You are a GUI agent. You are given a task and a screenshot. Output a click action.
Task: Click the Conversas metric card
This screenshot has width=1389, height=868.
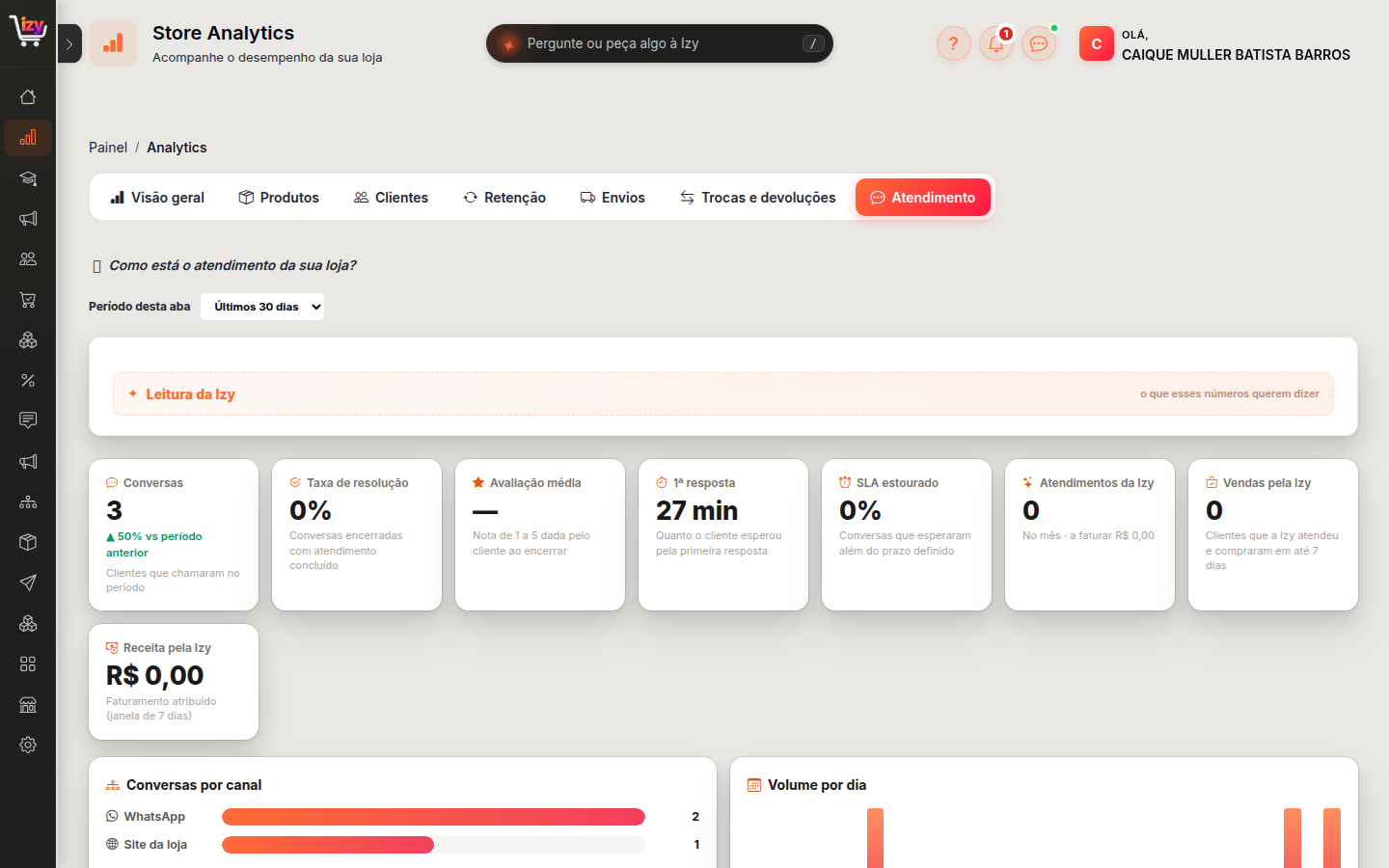coord(174,534)
